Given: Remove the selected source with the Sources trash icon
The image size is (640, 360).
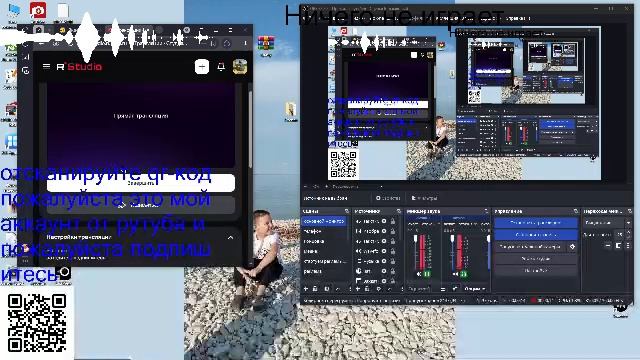Looking at the screenshot, I should [x=367, y=289].
